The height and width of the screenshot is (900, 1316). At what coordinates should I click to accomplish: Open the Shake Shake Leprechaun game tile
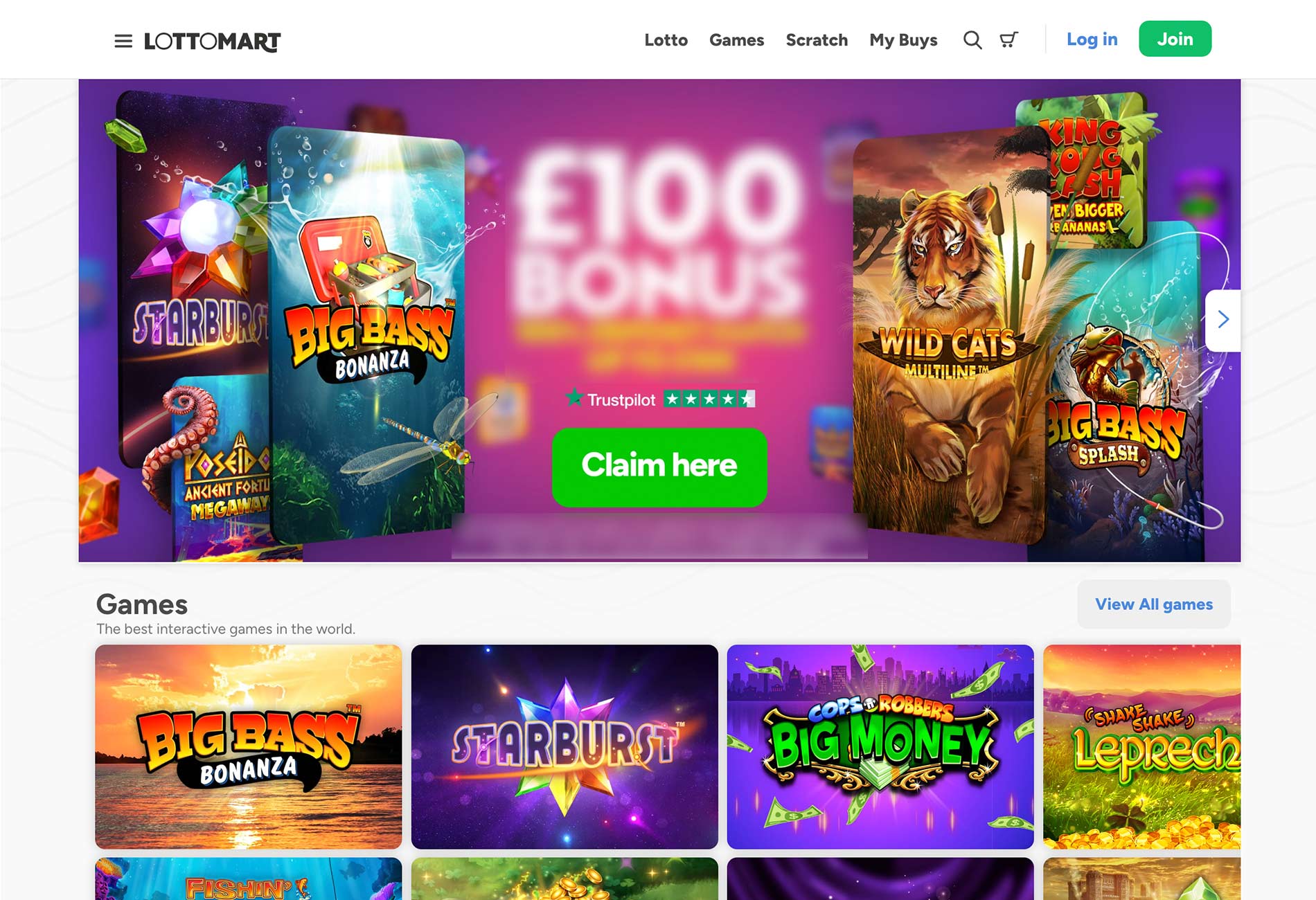(1142, 747)
